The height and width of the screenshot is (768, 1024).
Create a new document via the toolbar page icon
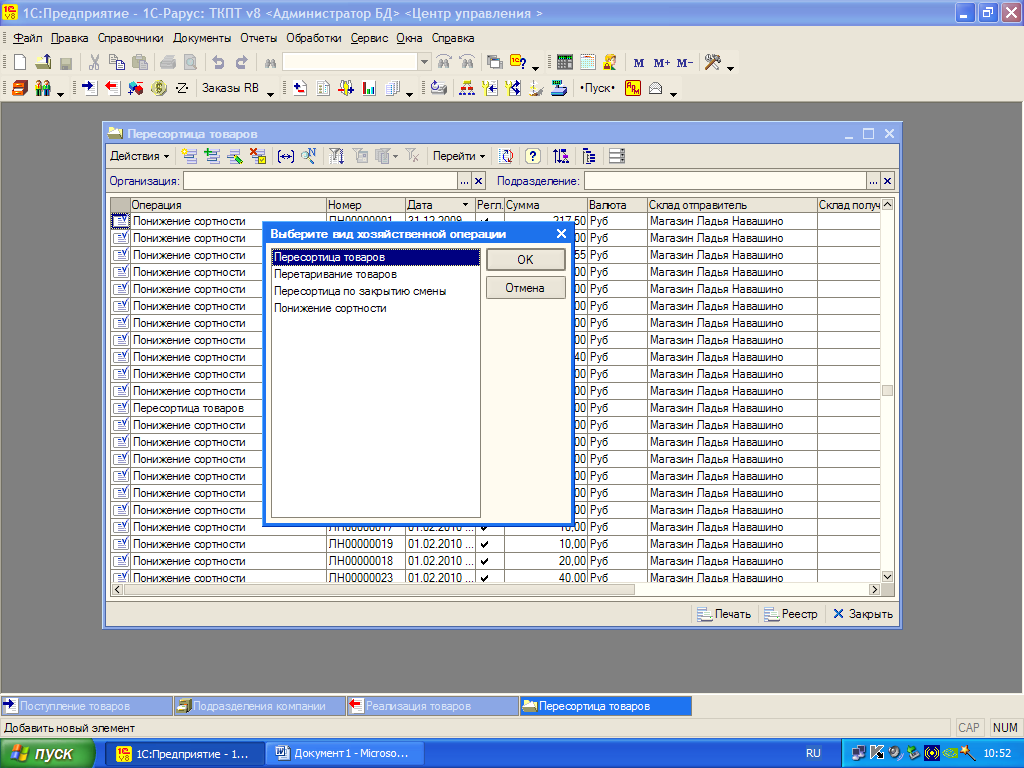[20, 63]
